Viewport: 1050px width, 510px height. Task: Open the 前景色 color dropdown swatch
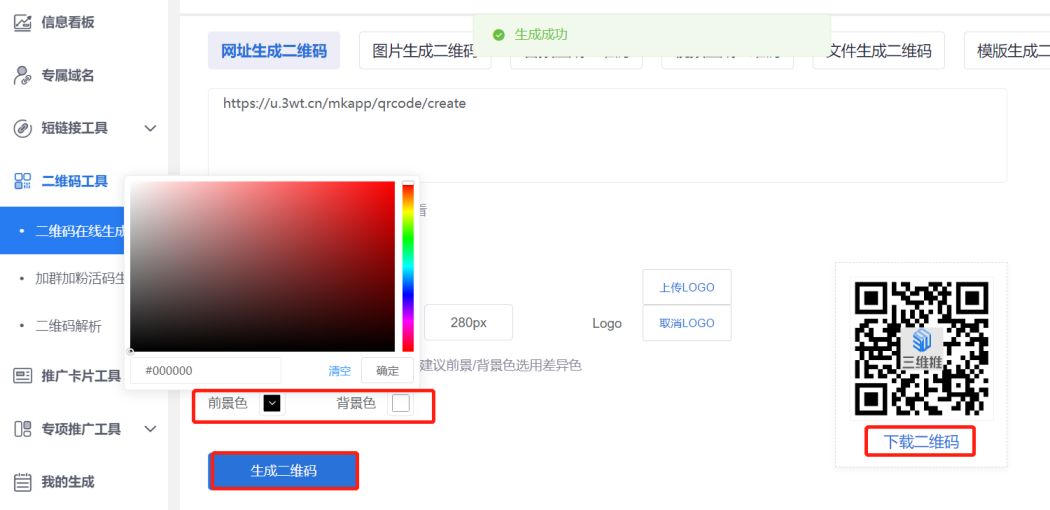coord(272,403)
